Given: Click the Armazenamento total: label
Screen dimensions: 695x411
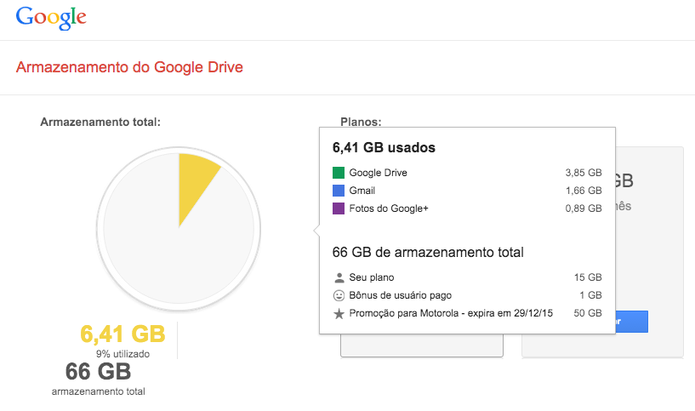Looking at the screenshot, I should (x=100, y=122).
